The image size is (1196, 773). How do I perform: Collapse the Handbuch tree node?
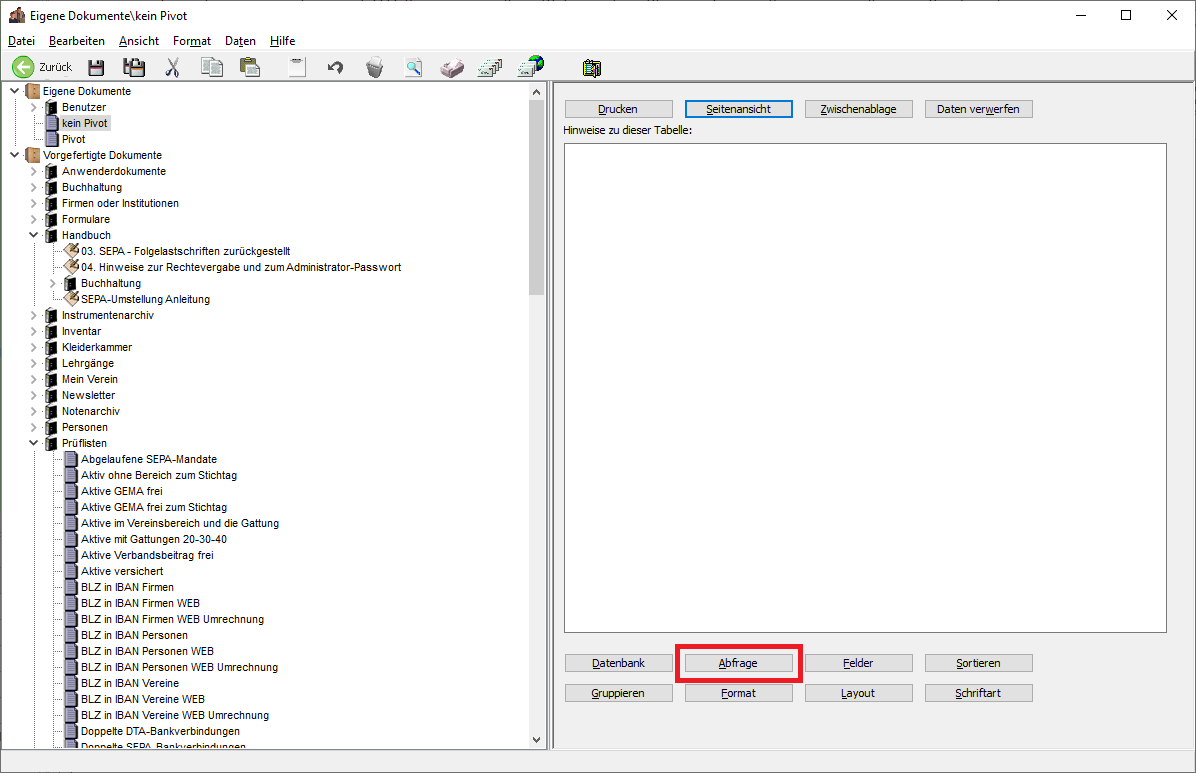point(34,235)
